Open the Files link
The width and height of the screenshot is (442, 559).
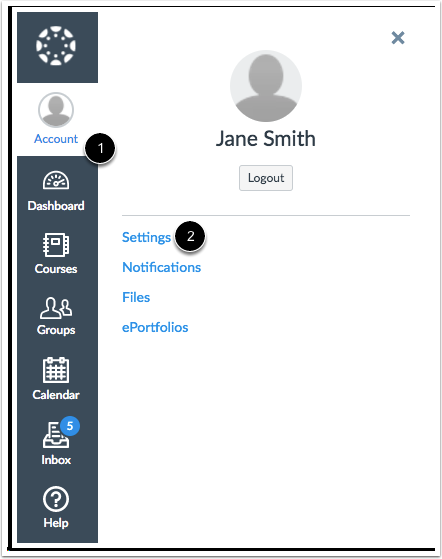tap(136, 297)
